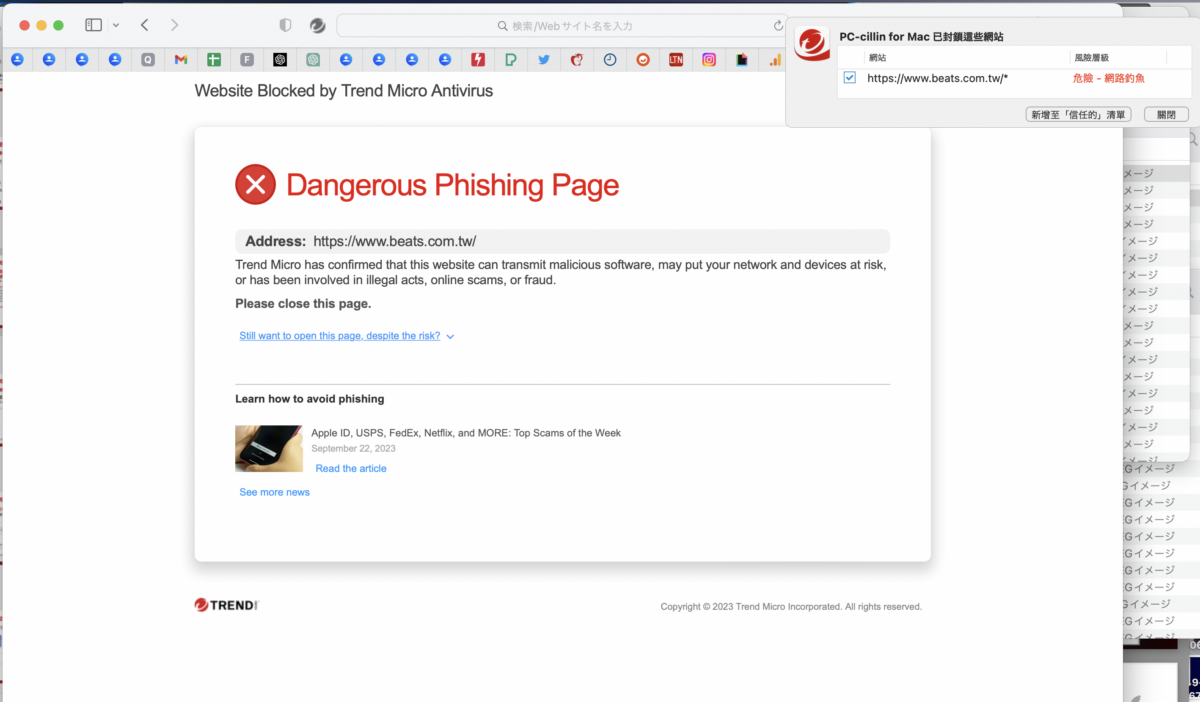Focus the Safari search/address field
Screen dimensions: 1200x702
[563, 26]
